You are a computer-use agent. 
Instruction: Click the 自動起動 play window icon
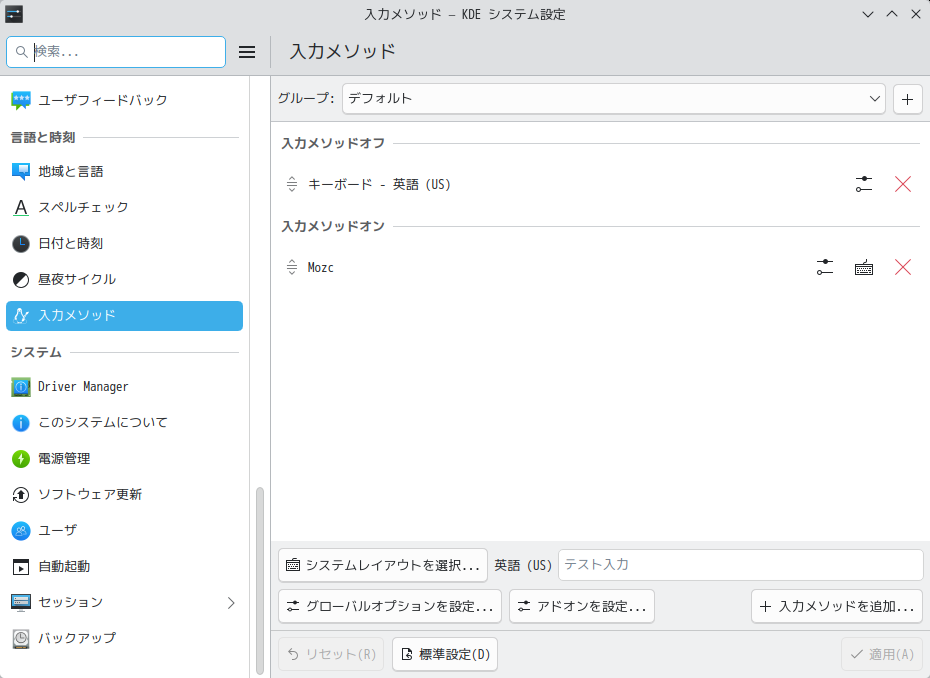click(x=21, y=567)
